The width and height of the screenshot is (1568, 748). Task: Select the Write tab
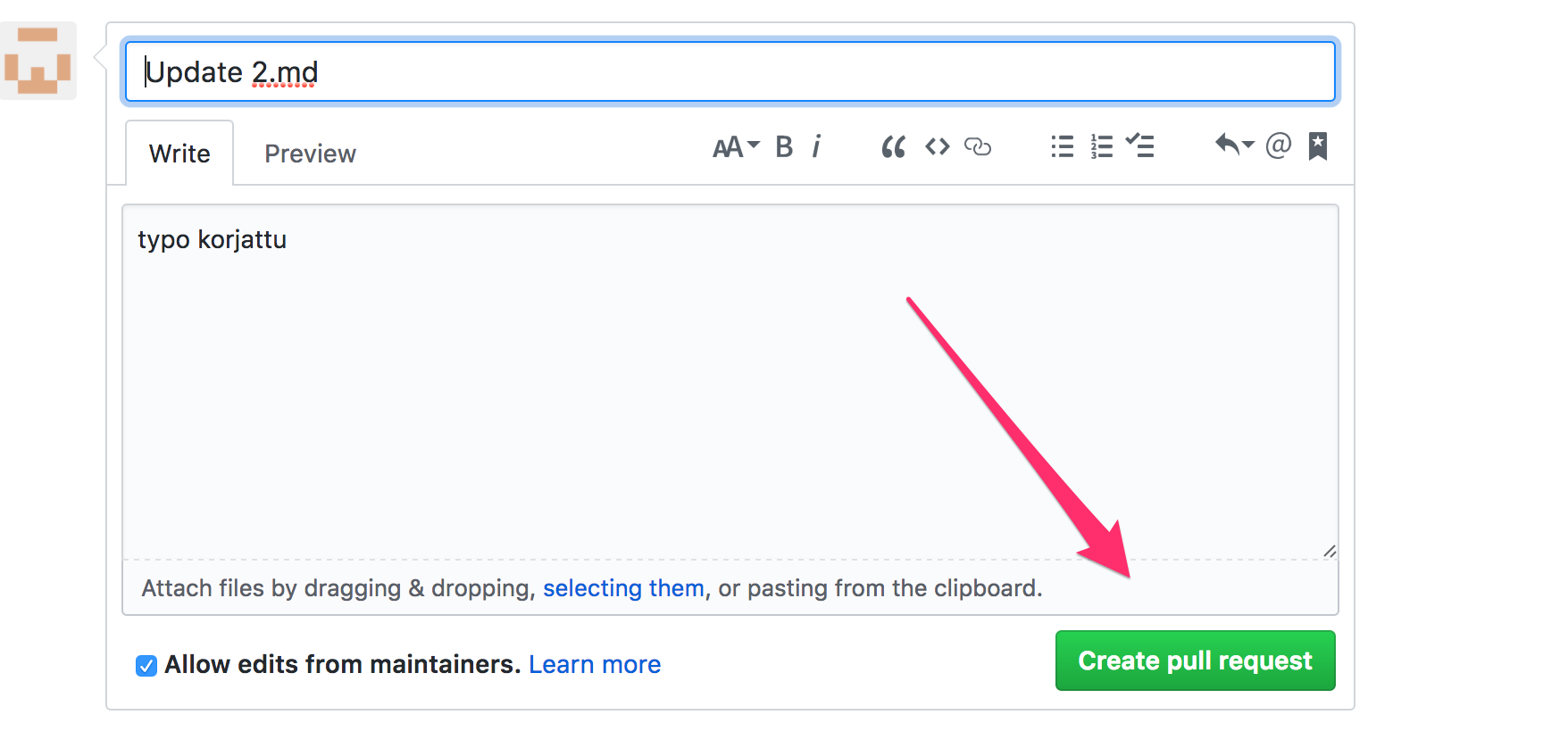(179, 154)
